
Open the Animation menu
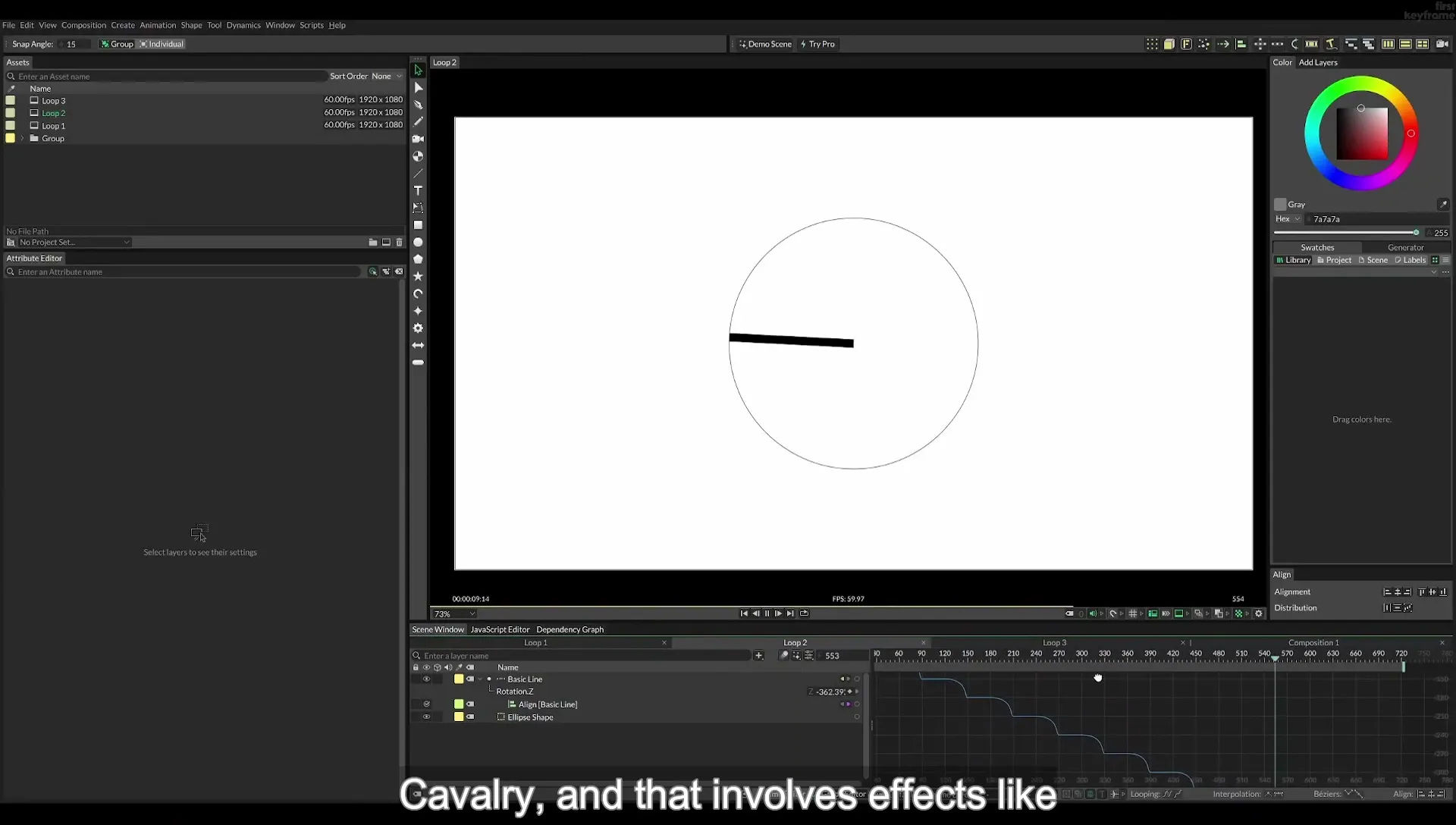click(x=158, y=25)
